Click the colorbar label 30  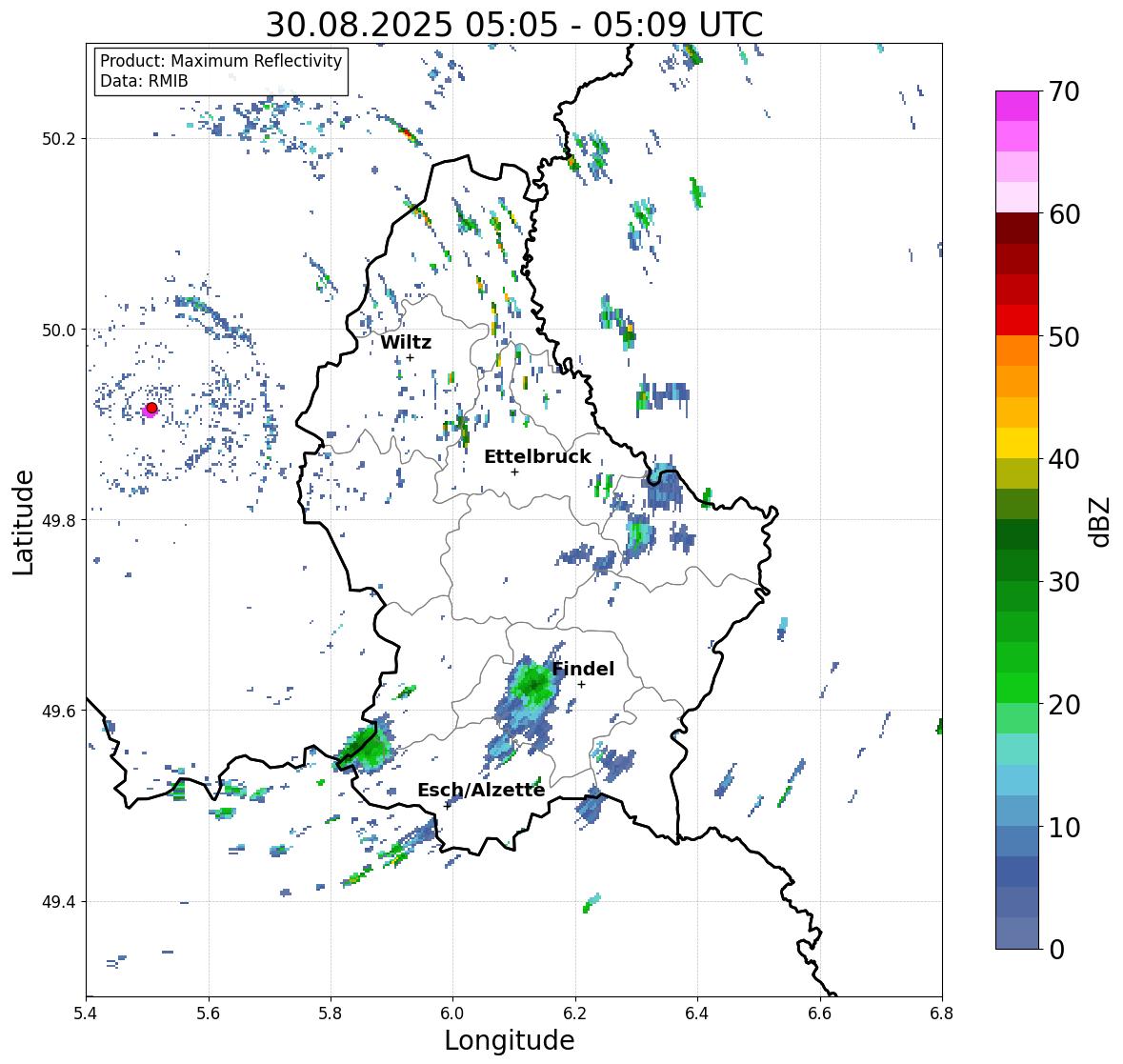point(1064,582)
